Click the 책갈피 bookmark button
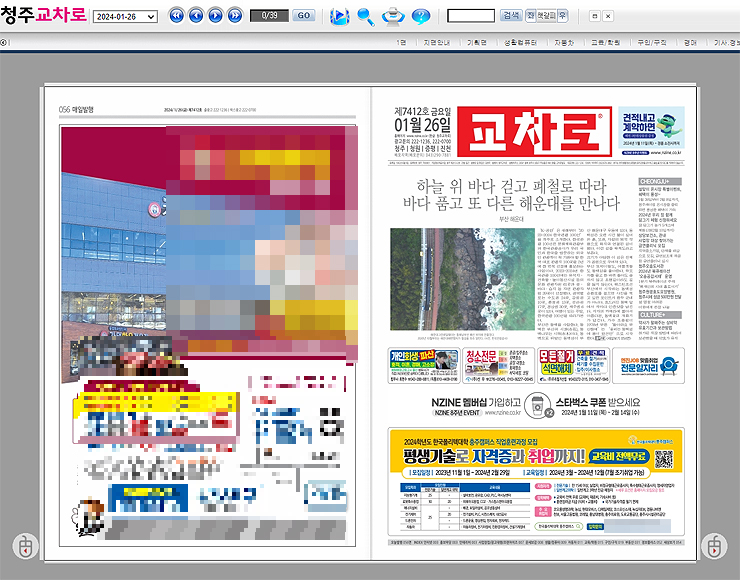Viewport: 740px width, 580px height. [x=547, y=16]
